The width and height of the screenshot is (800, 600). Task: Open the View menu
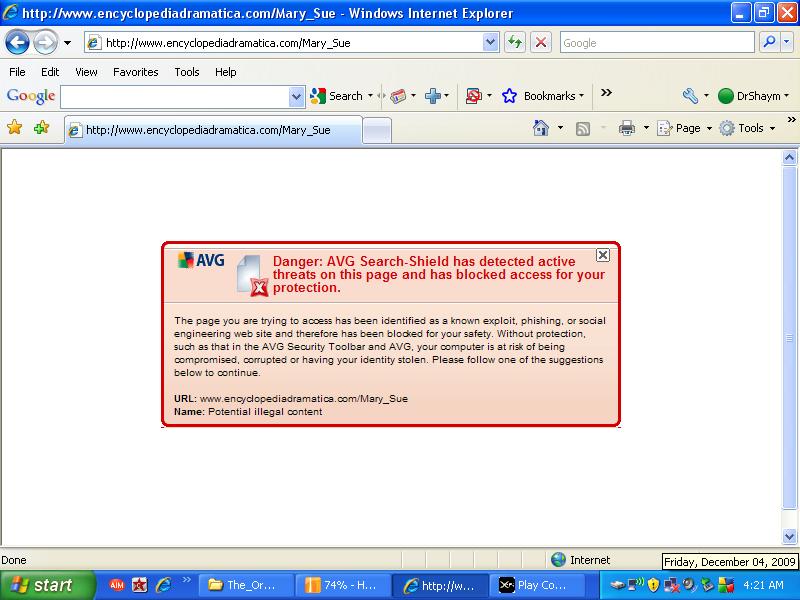pos(86,72)
